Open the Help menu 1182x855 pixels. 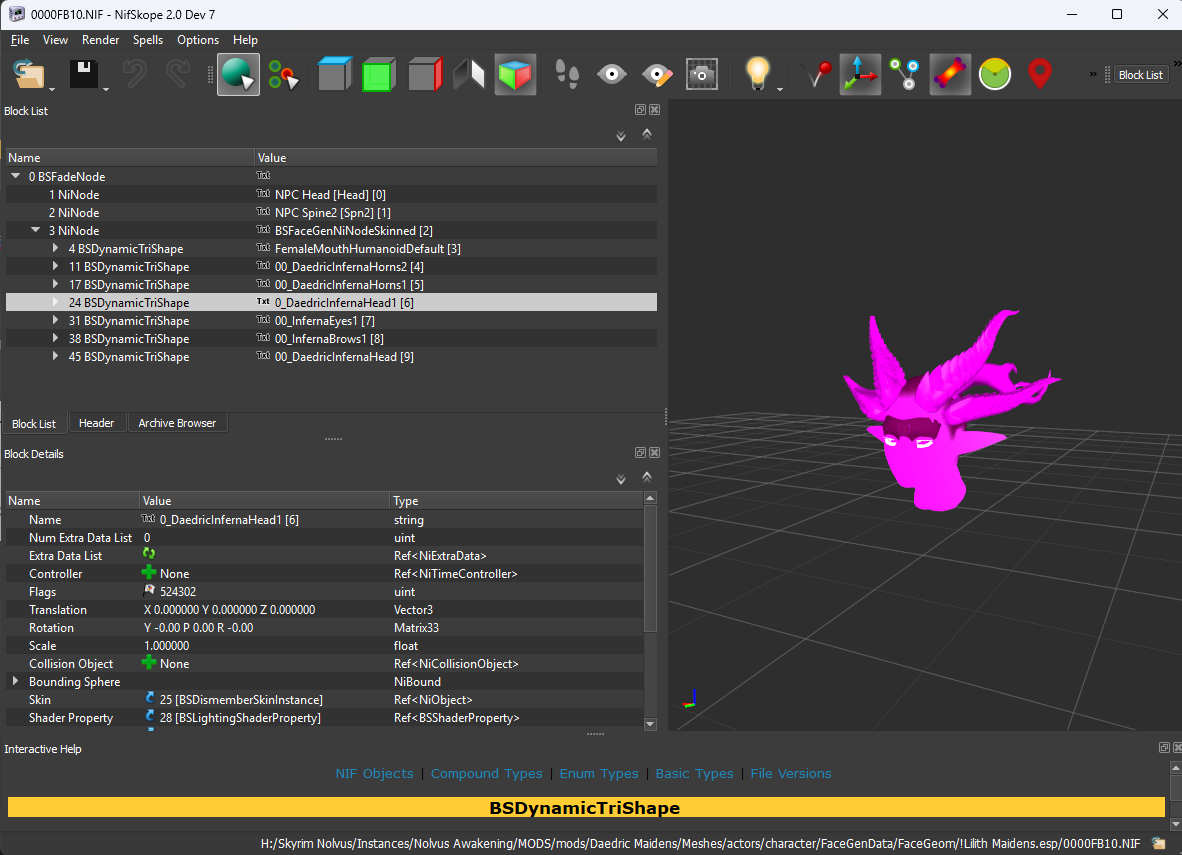(x=245, y=40)
